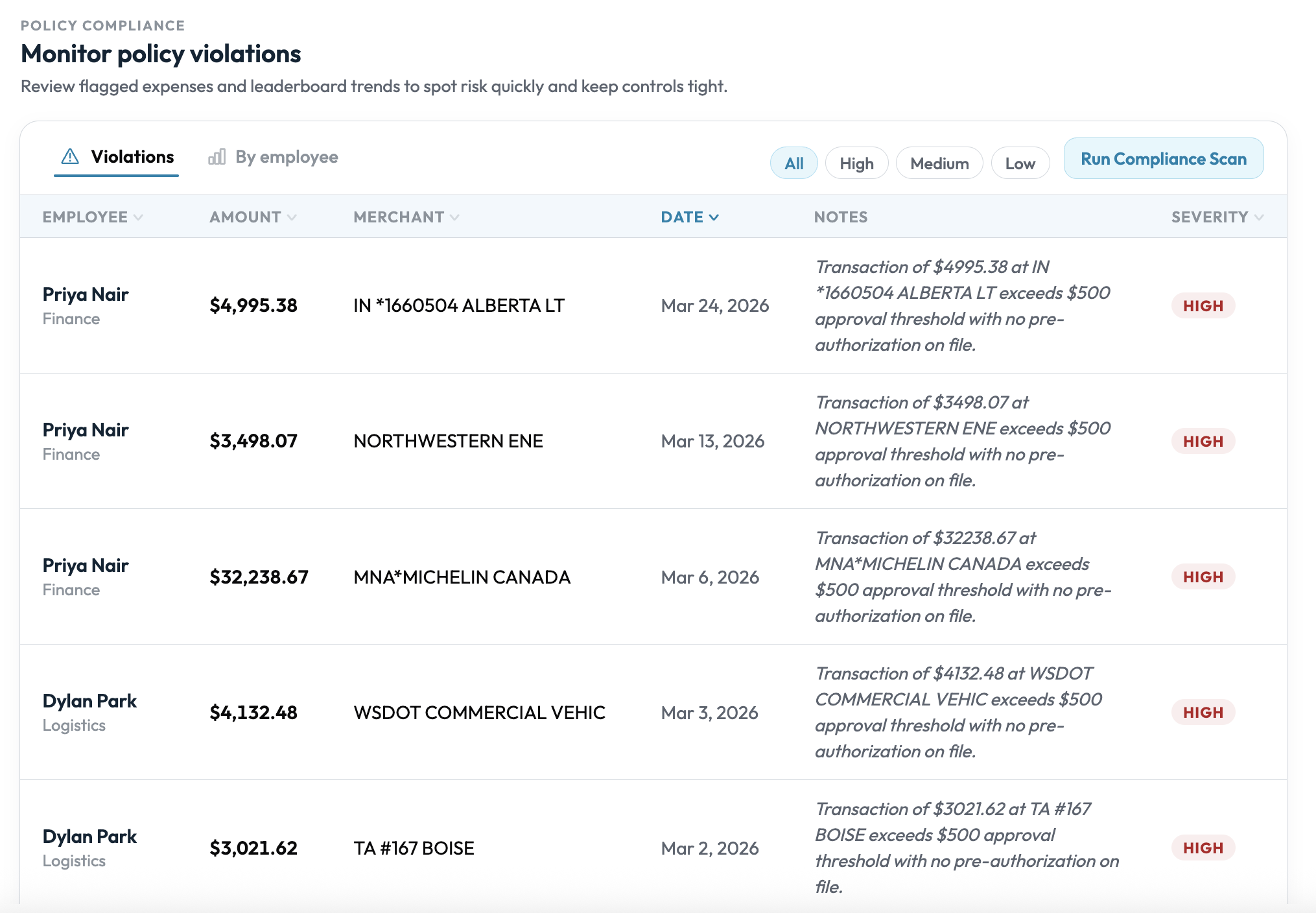Switch to the By employee tab
The width and height of the screenshot is (1316, 913).
coord(273,157)
